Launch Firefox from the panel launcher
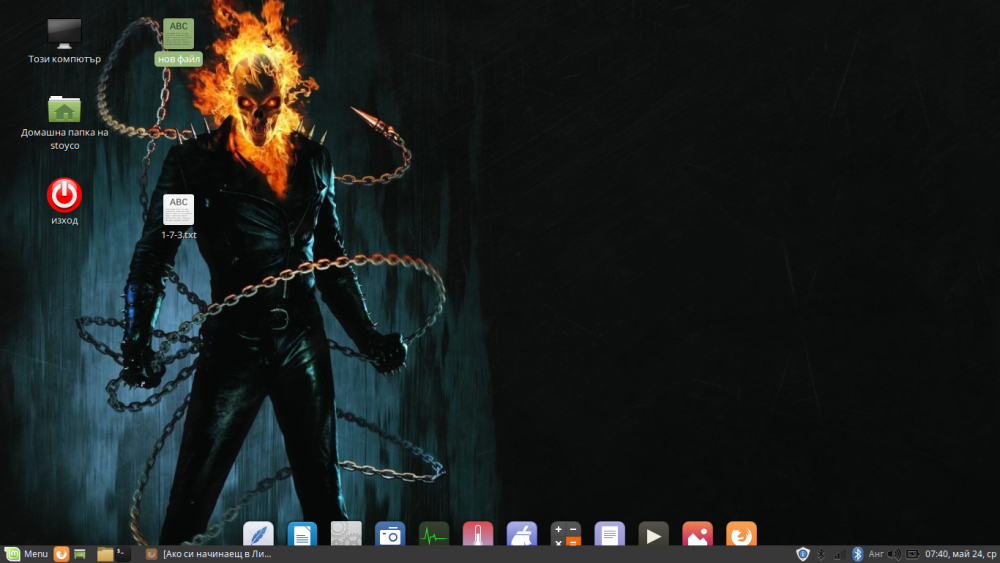This screenshot has height=563, width=1000. pyautogui.click(x=61, y=554)
